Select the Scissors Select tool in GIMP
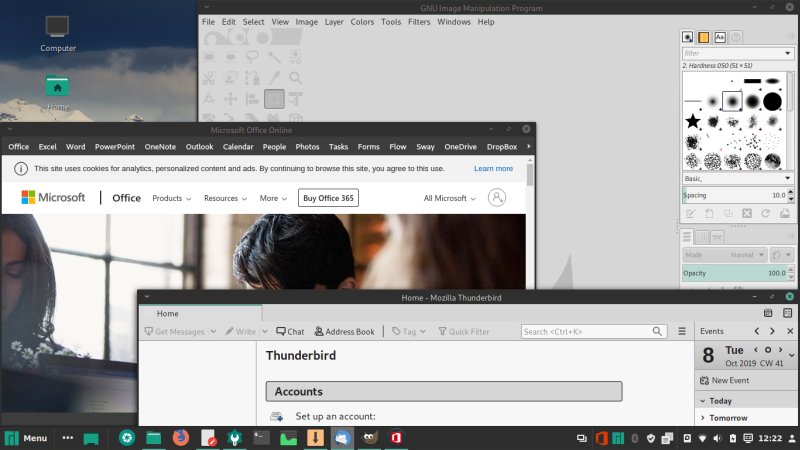Image resolution: width=800 pixels, height=450 pixels. 209,78
